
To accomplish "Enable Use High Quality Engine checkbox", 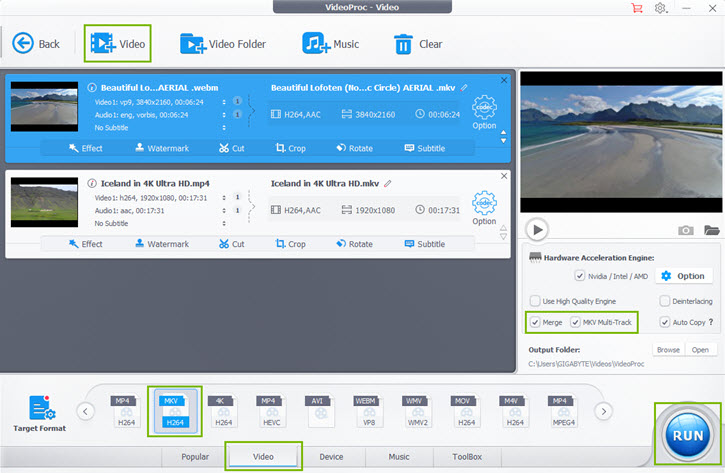I will pyautogui.click(x=535, y=301).
